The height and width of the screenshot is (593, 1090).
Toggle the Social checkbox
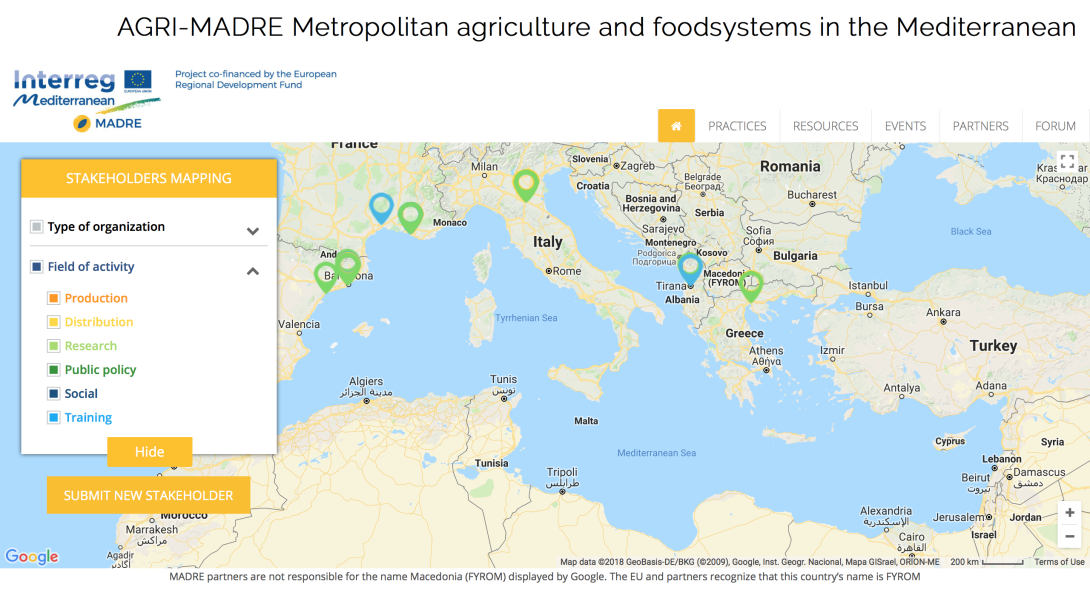54,393
